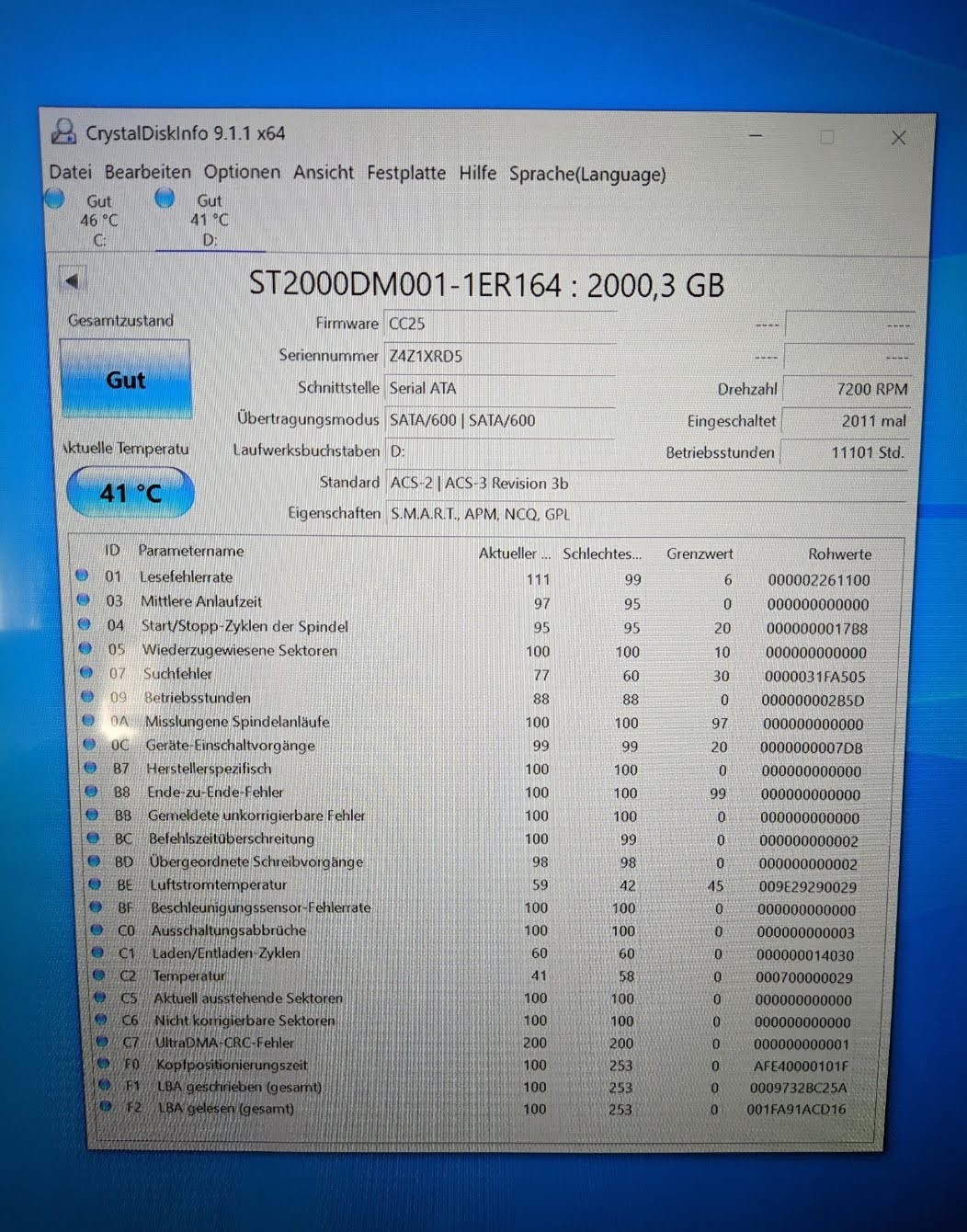Click status dot of Übergeordnete Schreibvorgänge row
967x1232 pixels.
point(93,861)
